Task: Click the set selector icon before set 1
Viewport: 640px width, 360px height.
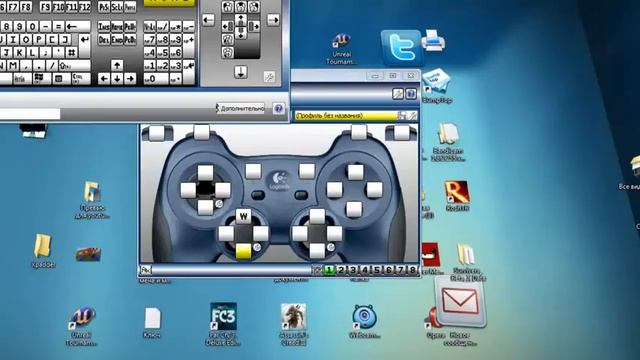Action: click(x=317, y=270)
